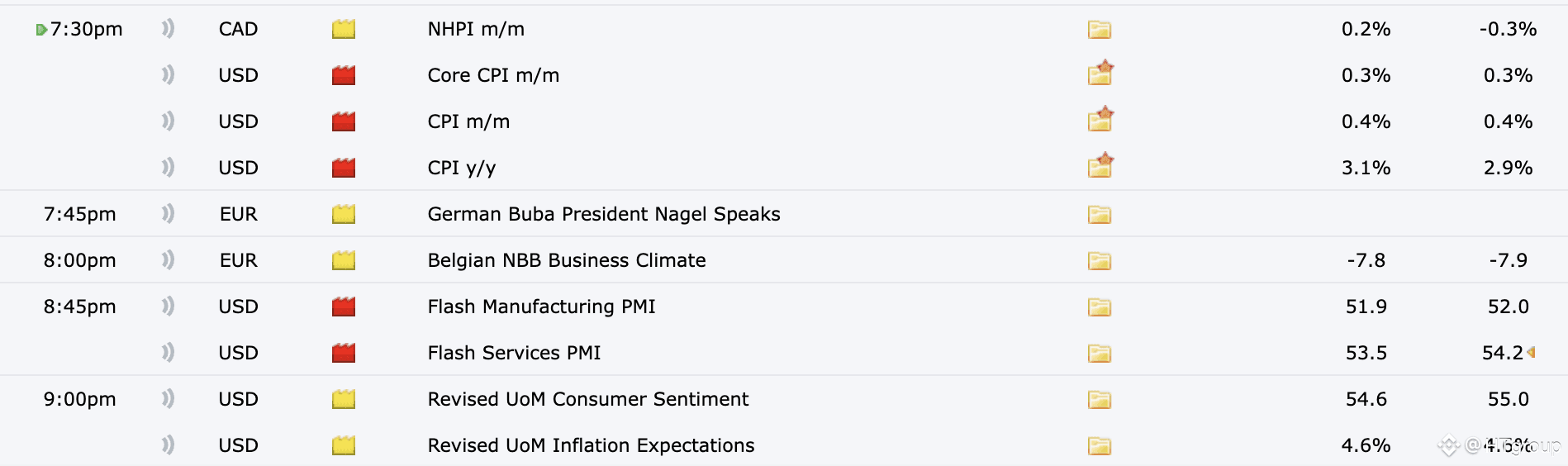Click the 3.1% forecast for CPI y/y
The height and width of the screenshot is (466, 1568).
tap(1366, 169)
